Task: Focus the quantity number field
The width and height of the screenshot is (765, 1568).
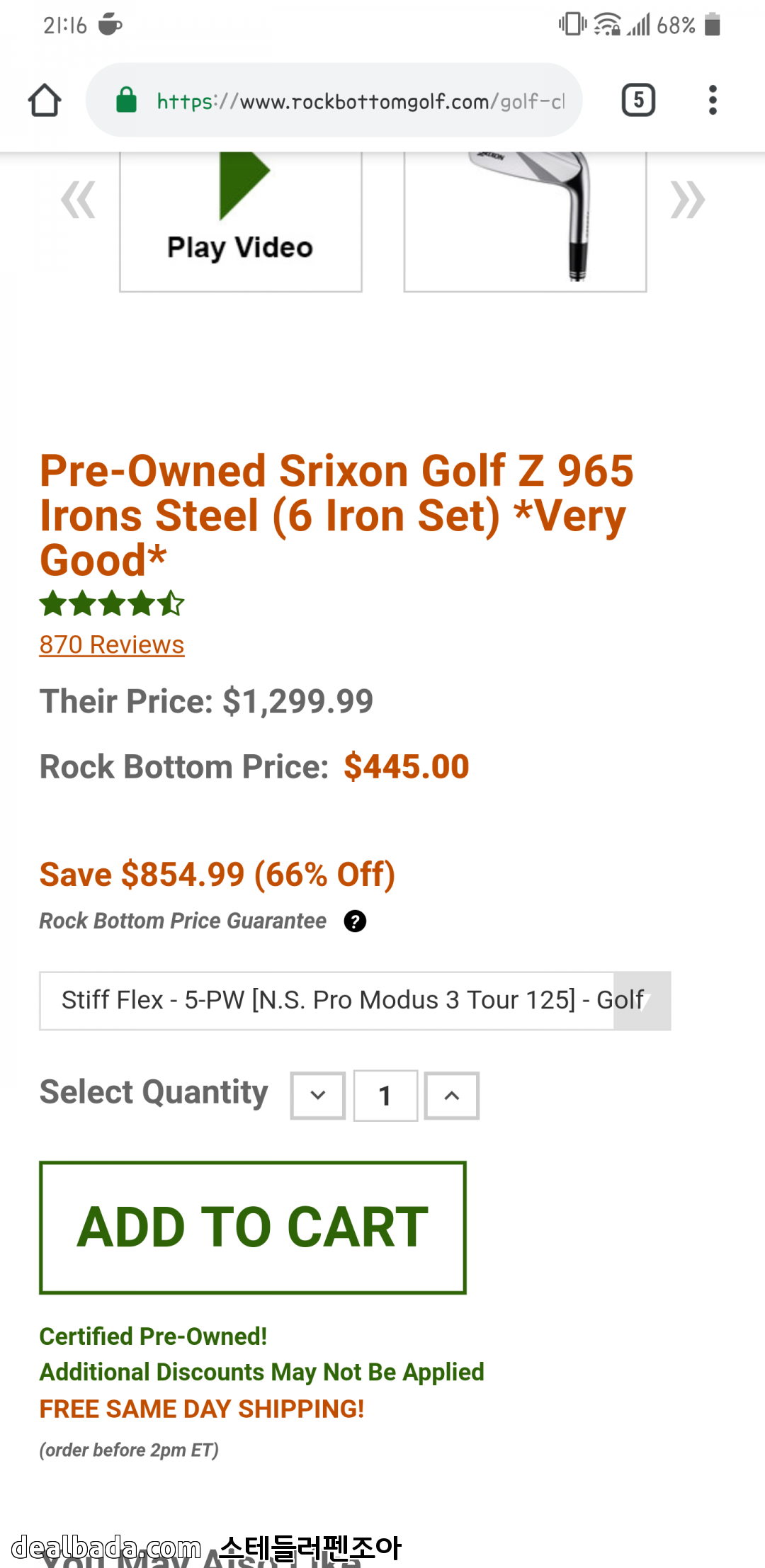Action: coord(385,1096)
